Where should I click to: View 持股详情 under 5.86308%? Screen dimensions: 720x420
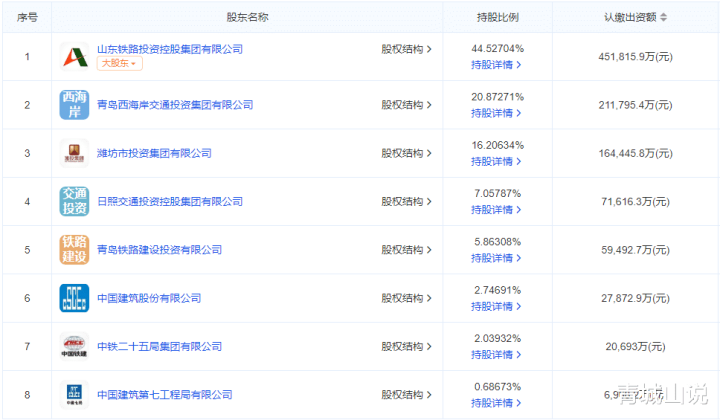coord(496,258)
